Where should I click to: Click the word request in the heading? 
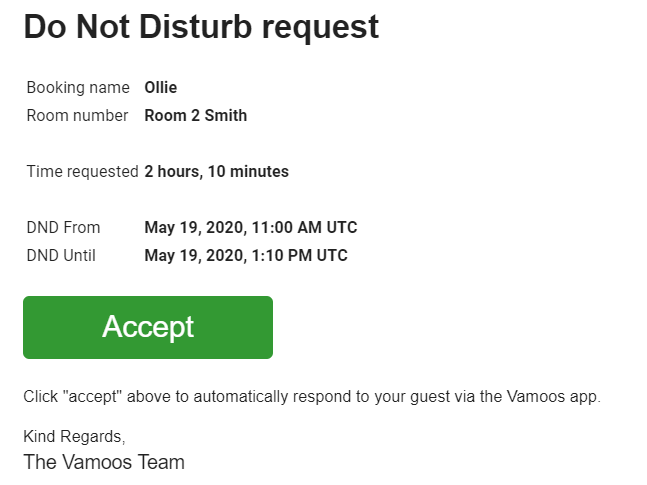[320, 29]
